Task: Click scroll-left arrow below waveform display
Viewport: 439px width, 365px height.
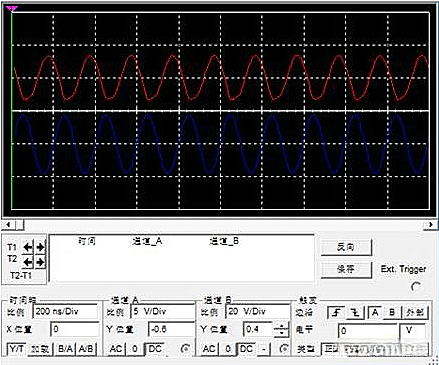Action: [x=8, y=225]
